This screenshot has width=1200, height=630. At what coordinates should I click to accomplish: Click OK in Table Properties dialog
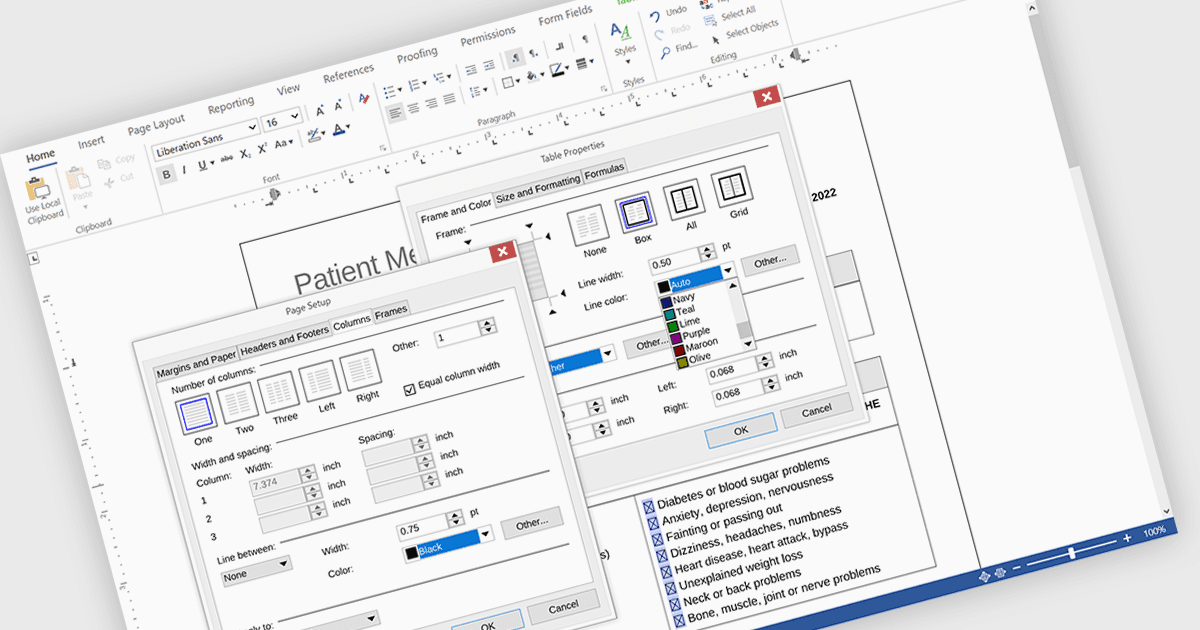click(741, 431)
